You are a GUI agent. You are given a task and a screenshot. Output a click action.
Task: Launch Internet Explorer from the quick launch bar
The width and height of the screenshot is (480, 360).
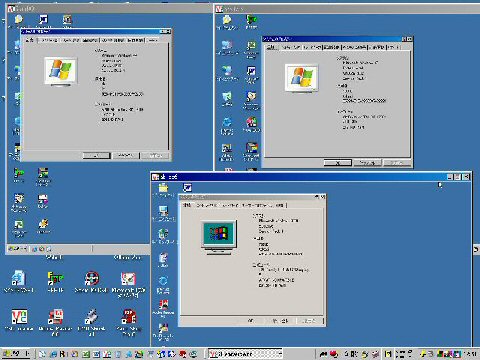coord(53,354)
